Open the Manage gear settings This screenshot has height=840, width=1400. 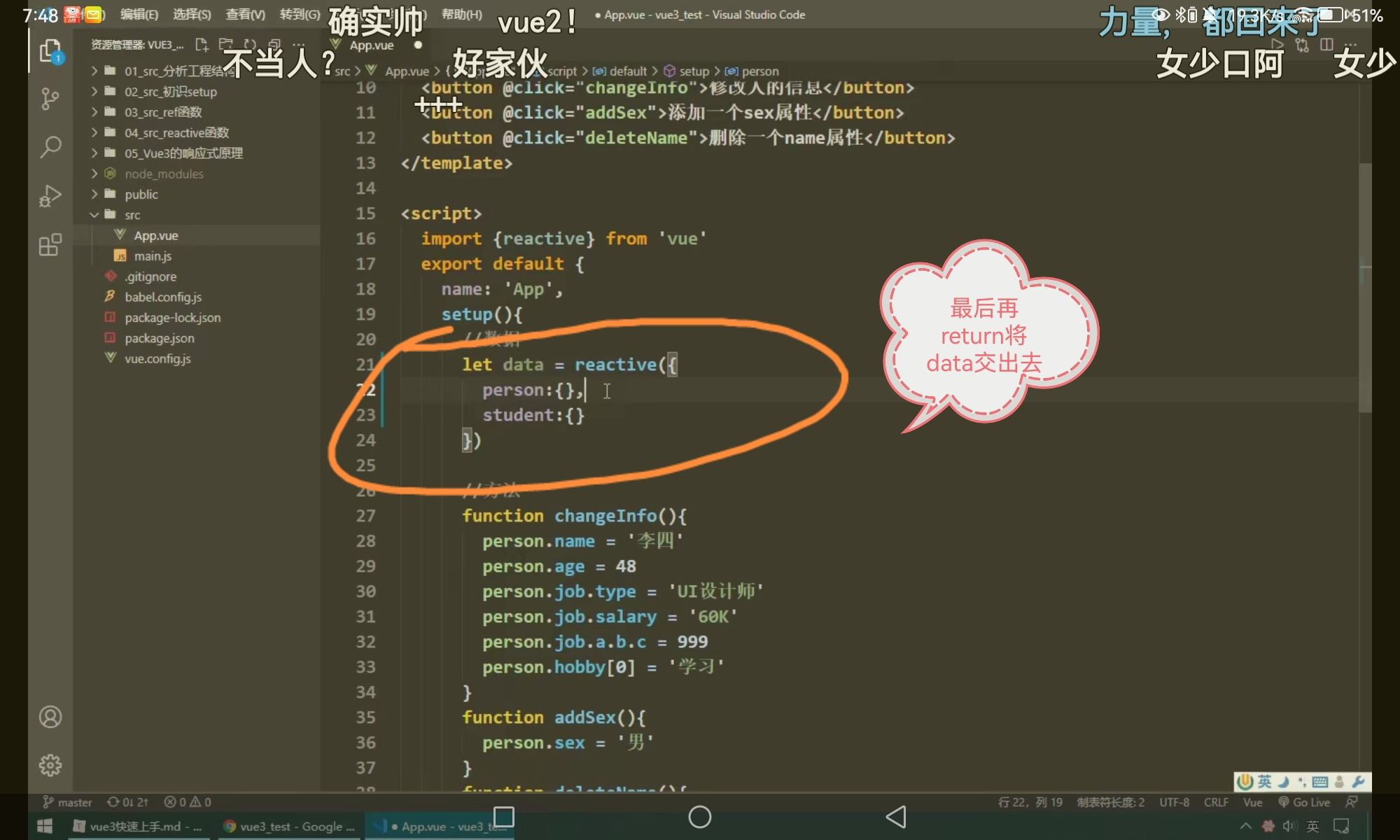click(x=50, y=765)
